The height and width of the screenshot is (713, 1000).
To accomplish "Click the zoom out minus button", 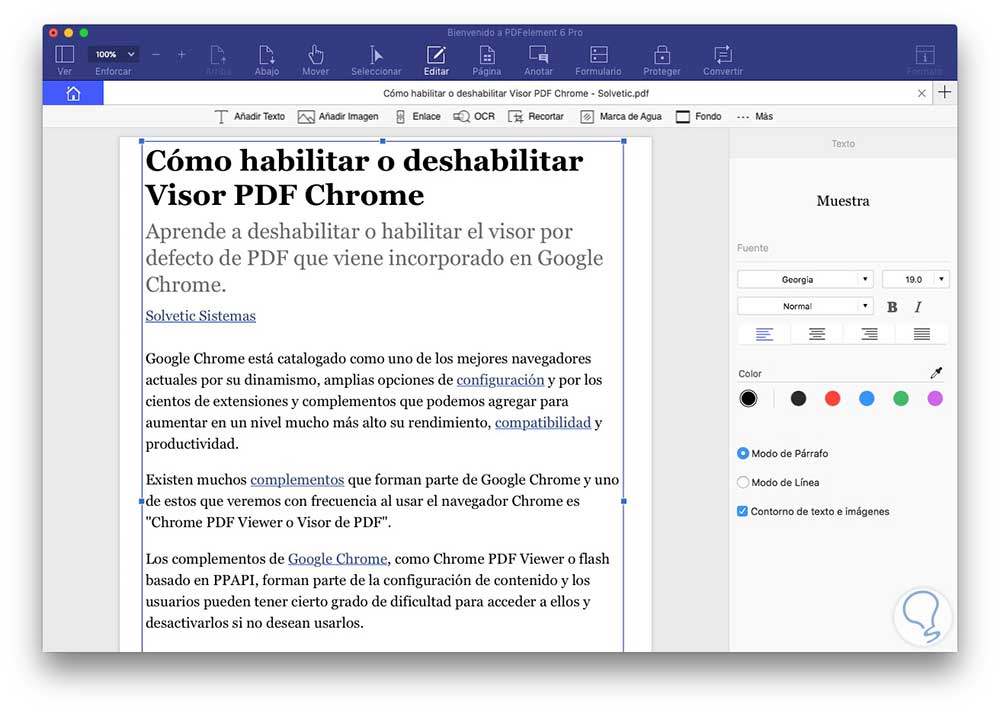I will pyautogui.click(x=156, y=55).
